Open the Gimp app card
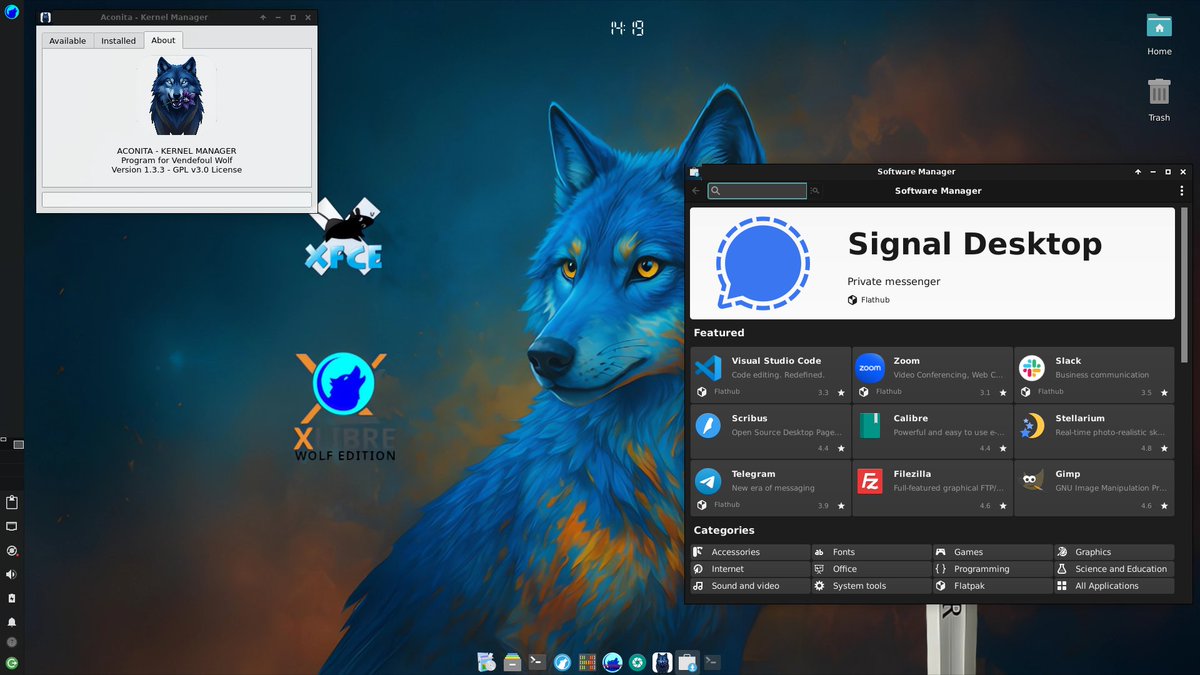This screenshot has width=1200, height=675. (1094, 489)
